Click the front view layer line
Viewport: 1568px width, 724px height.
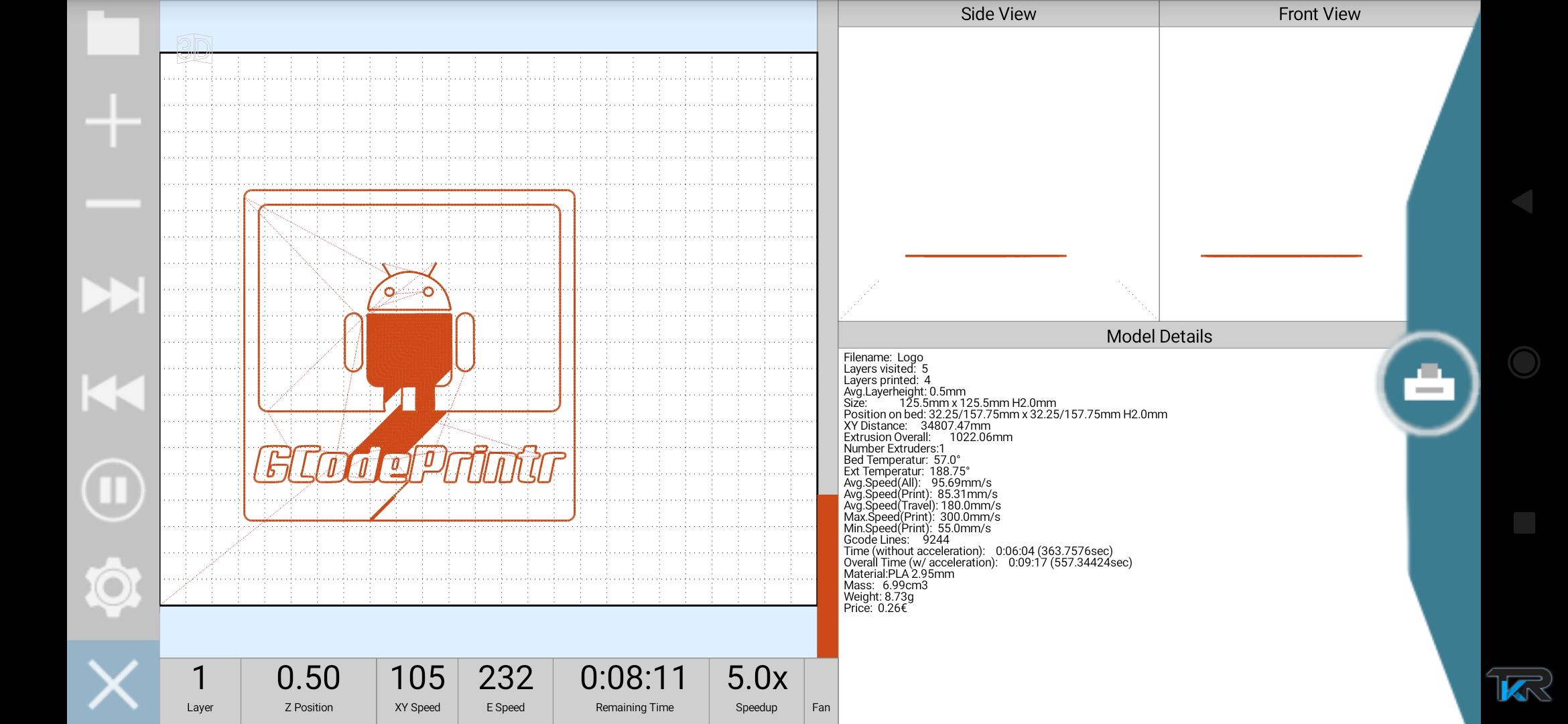point(1281,255)
